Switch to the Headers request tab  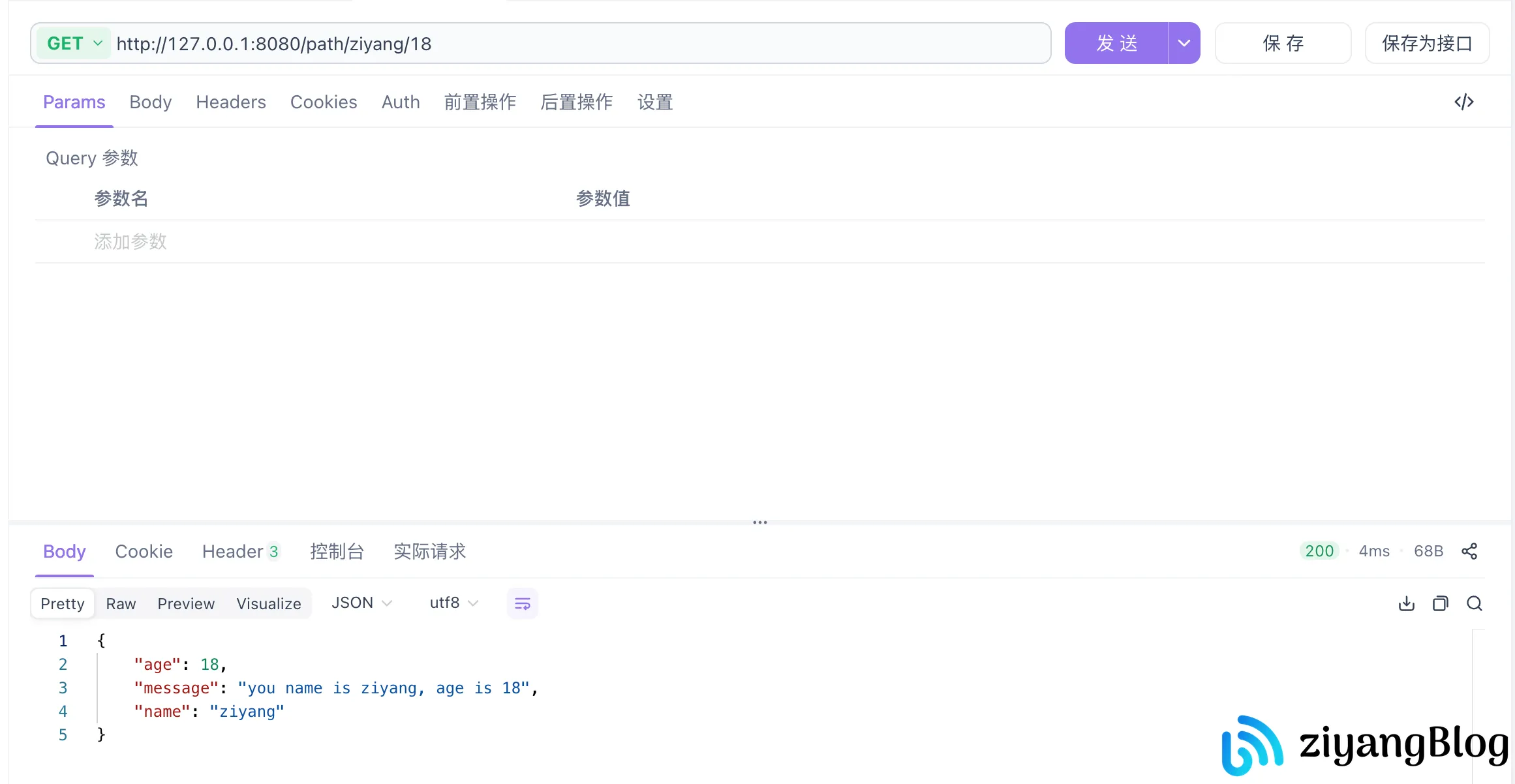[x=231, y=102]
